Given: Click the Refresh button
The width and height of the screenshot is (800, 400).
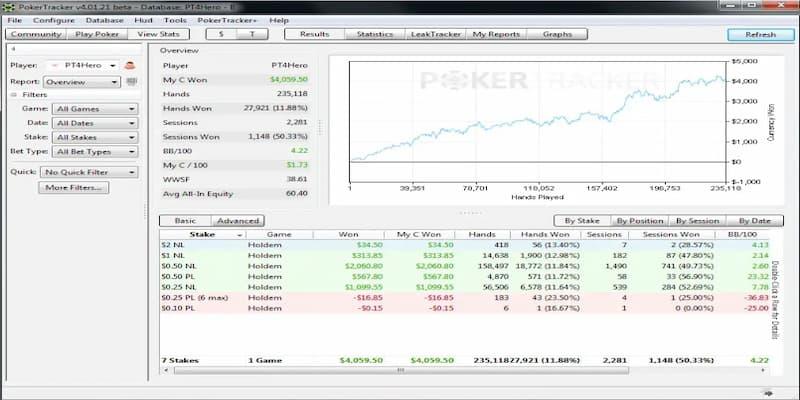Looking at the screenshot, I should click(x=761, y=35).
